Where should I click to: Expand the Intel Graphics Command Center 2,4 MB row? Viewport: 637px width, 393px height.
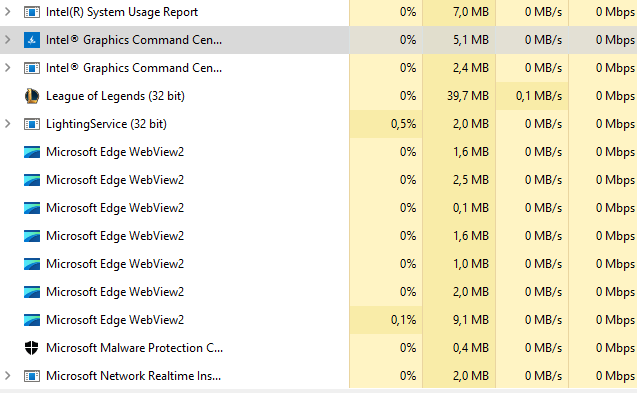coord(7,67)
